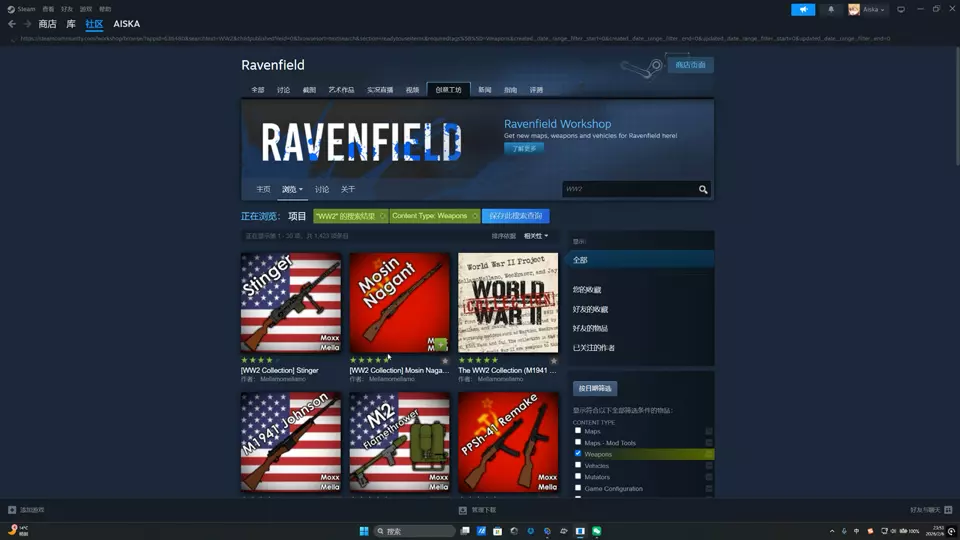960x540 pixels.
Task: Click the forward navigation arrow
Action: pyautogui.click(x=27, y=24)
